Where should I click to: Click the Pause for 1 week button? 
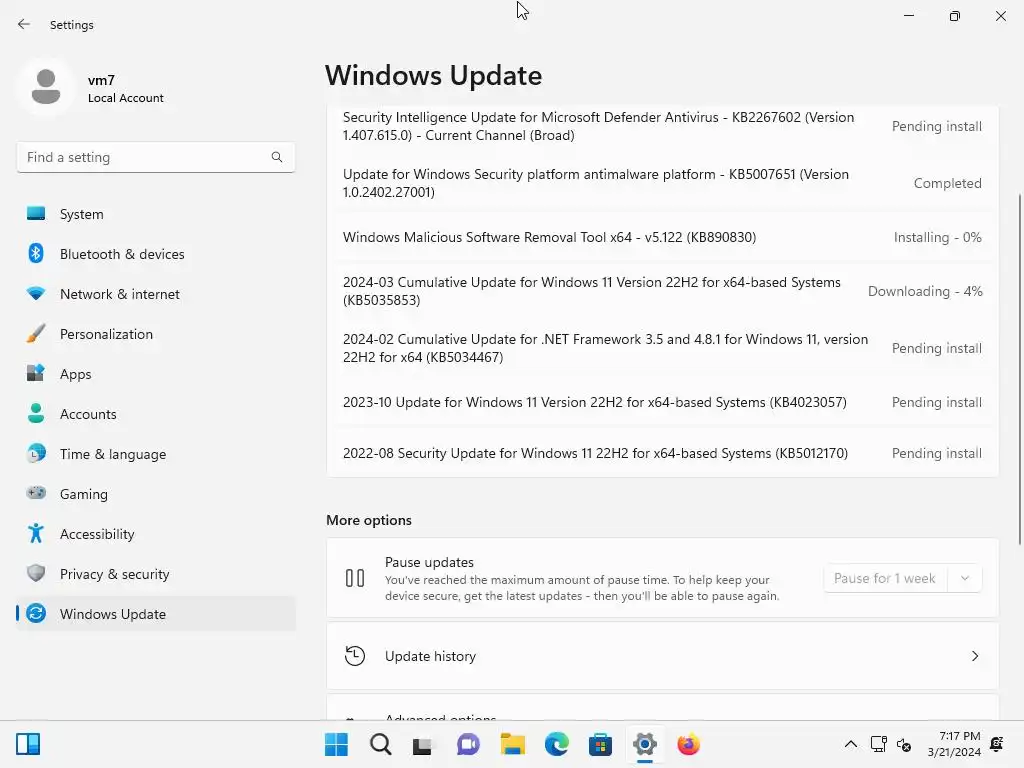[886, 578]
